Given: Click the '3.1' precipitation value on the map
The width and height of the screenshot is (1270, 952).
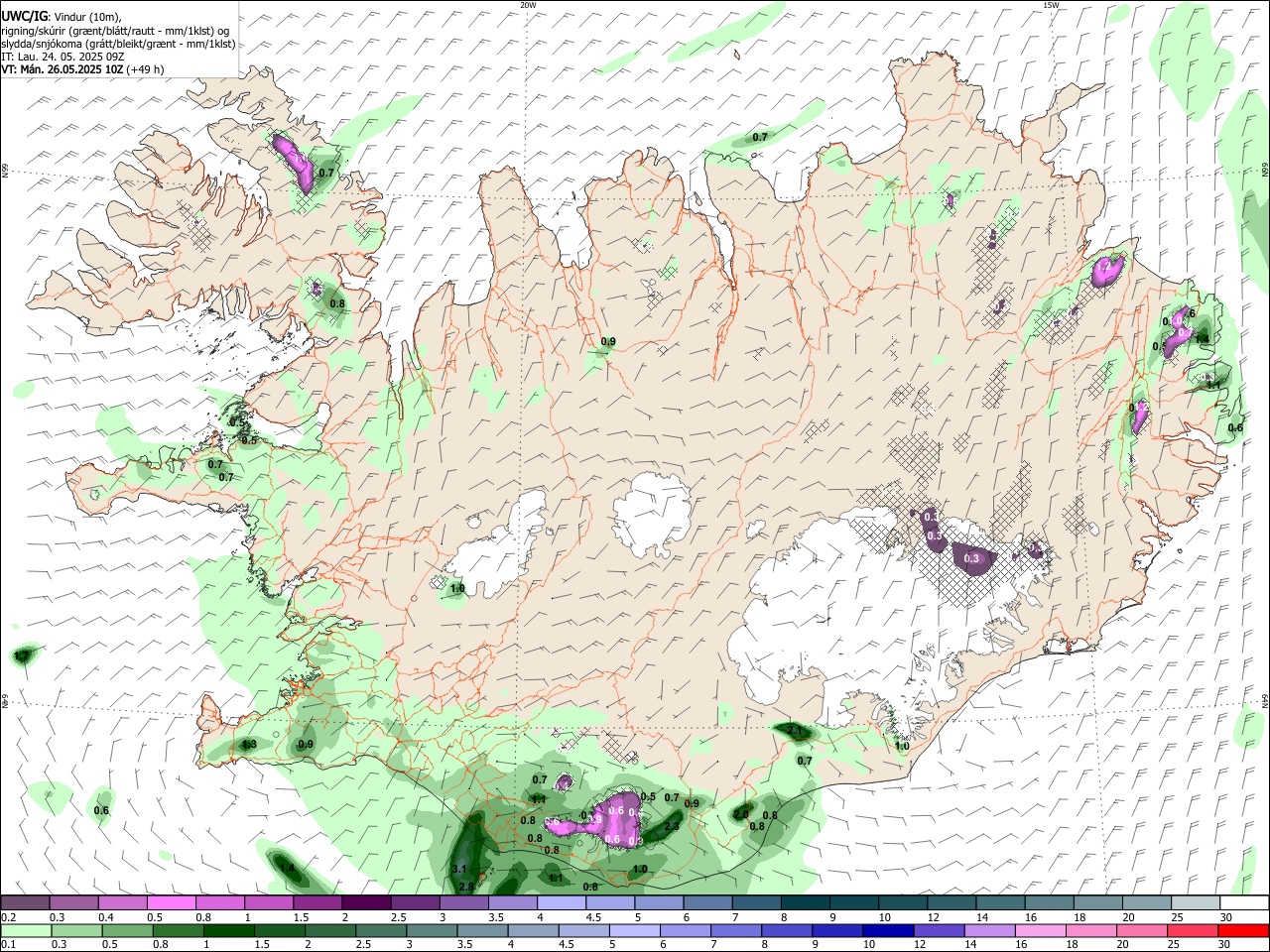Looking at the screenshot, I should [x=459, y=869].
